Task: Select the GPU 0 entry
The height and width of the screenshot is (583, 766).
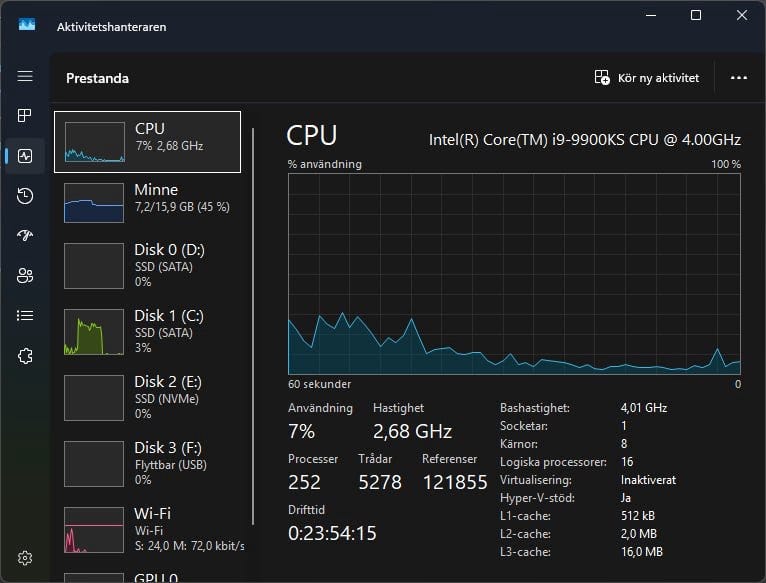Action: pos(147,577)
